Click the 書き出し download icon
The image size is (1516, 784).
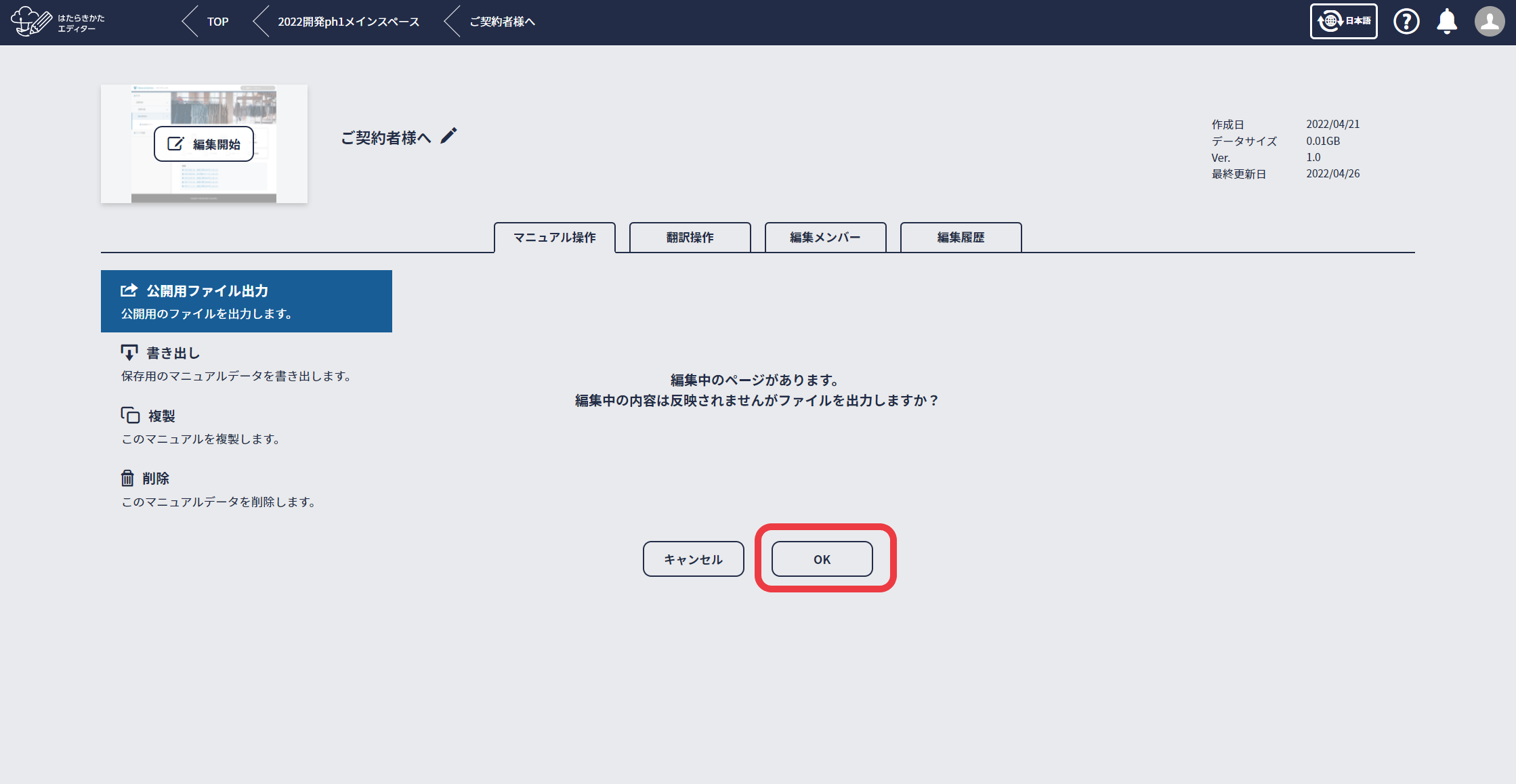(x=129, y=353)
